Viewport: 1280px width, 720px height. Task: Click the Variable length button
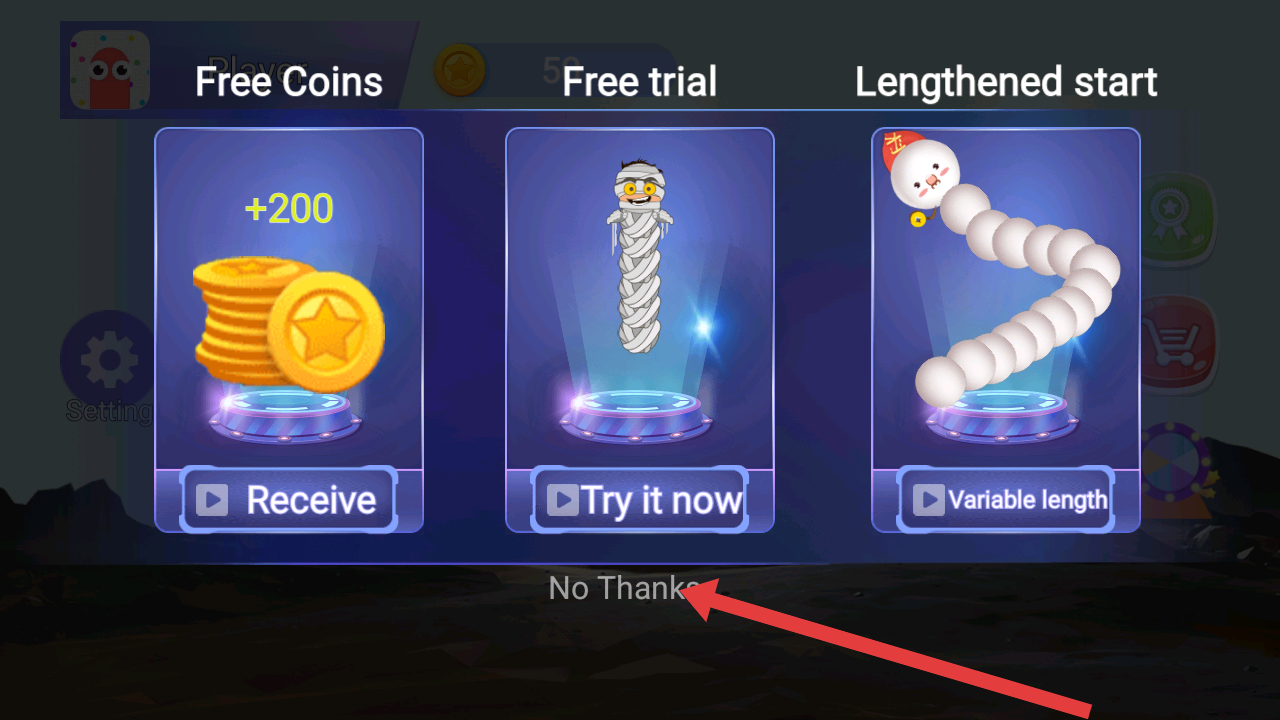(x=1006, y=499)
